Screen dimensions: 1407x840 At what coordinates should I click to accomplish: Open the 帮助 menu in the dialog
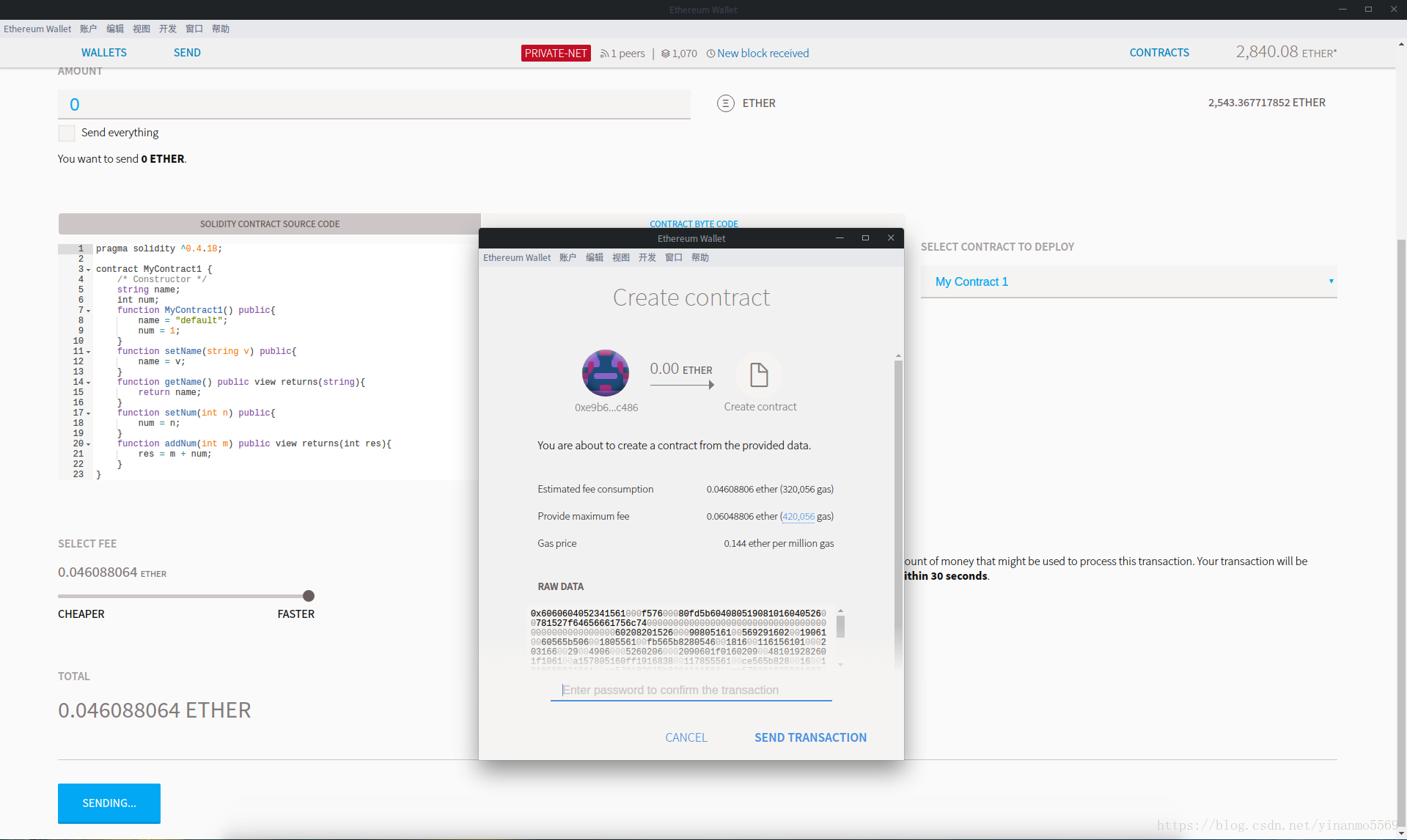pos(700,257)
